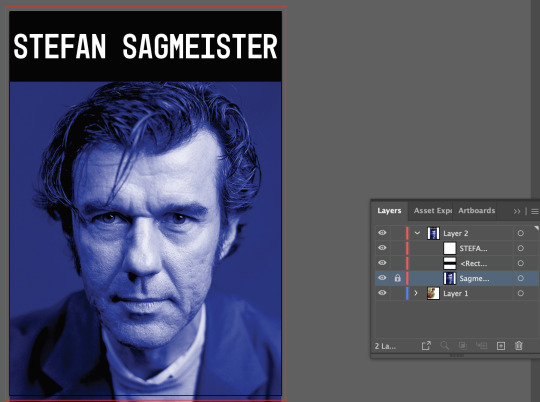Toggle lock column for Layer 2

397,233
